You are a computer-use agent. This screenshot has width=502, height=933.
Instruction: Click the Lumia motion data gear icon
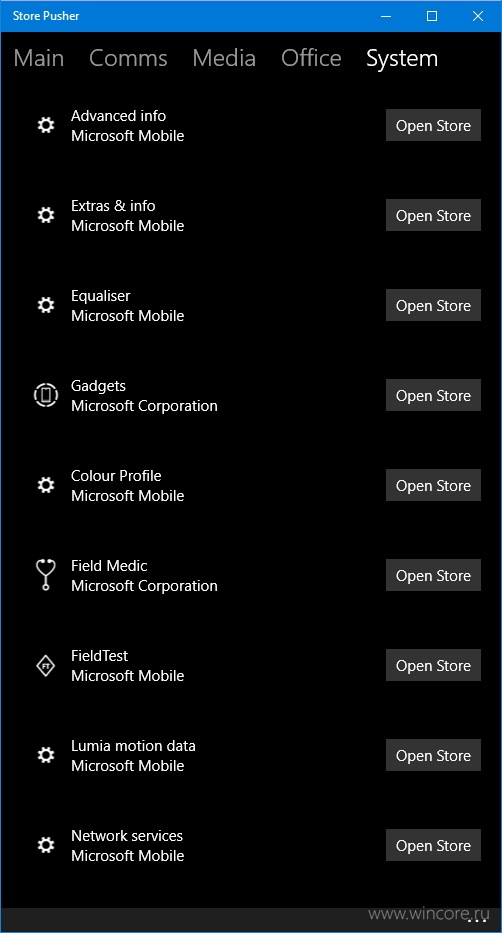point(46,755)
